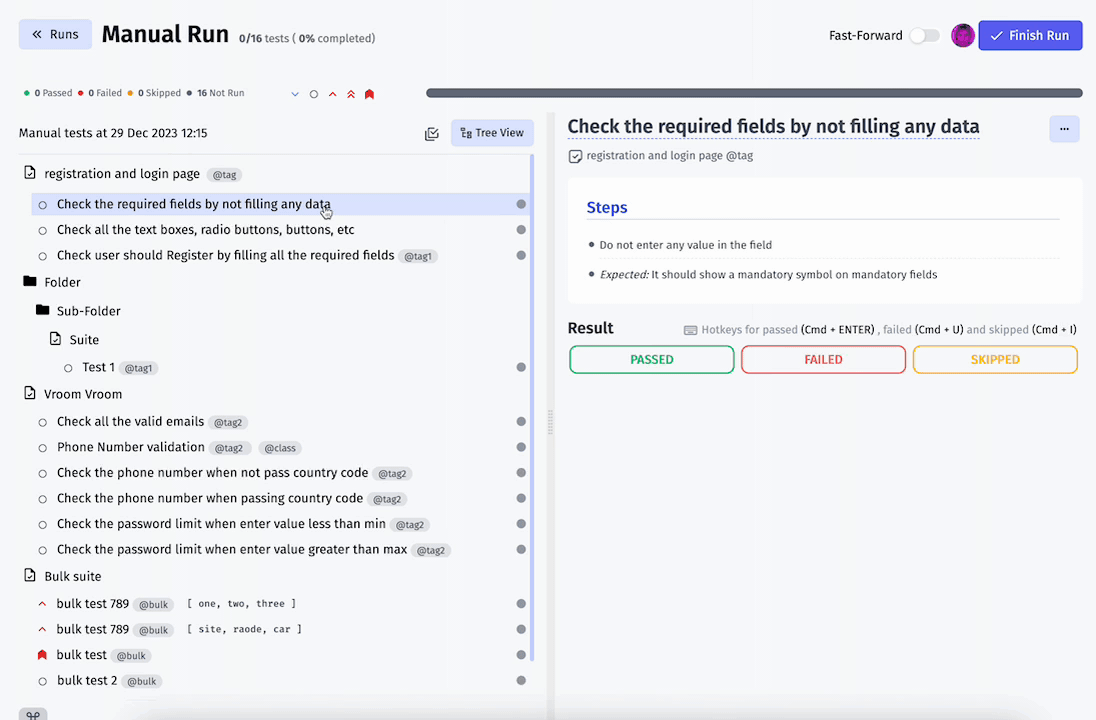This screenshot has height=720, width=1096.
Task: Open the three-dots test options menu
Action: (1064, 129)
